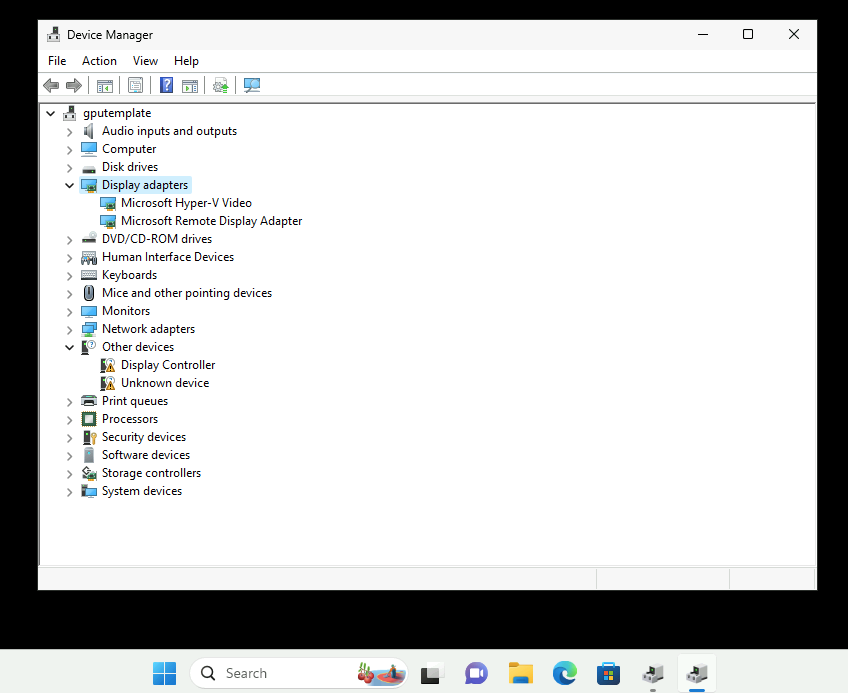Launch File Explorer from the taskbar
Viewport: 848px width, 693px height.
[x=521, y=674]
